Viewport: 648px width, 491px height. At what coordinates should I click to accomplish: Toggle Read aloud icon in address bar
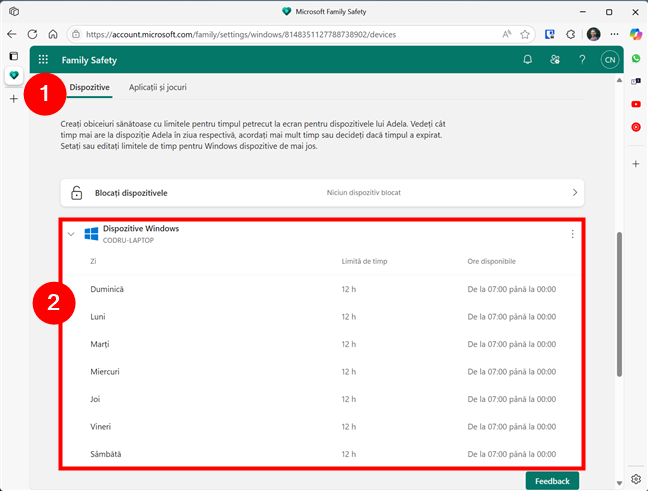pyautogui.click(x=506, y=34)
